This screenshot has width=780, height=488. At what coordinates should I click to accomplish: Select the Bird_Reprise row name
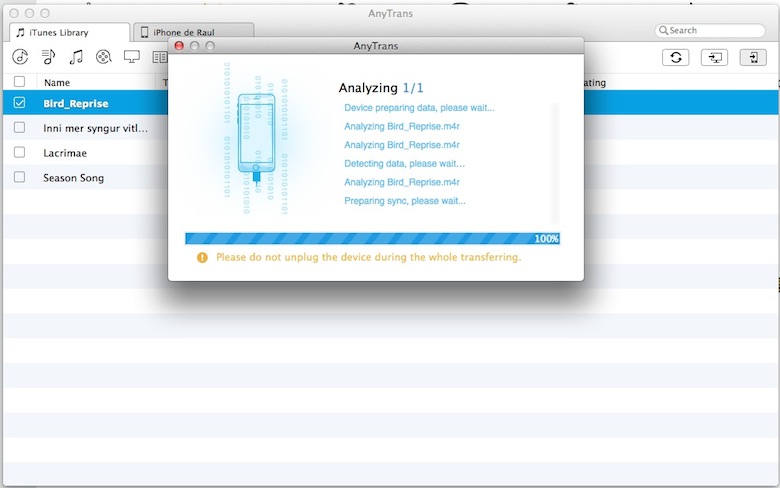[x=76, y=103]
